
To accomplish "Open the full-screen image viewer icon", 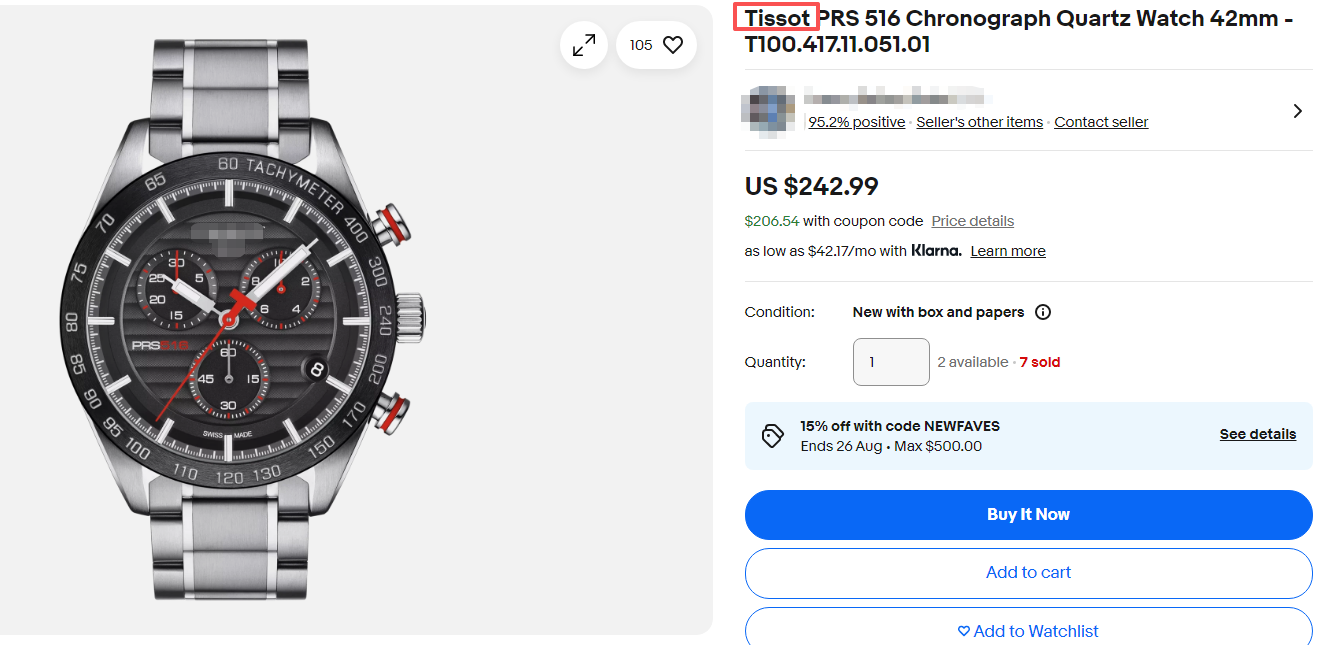I will pyautogui.click(x=584, y=45).
